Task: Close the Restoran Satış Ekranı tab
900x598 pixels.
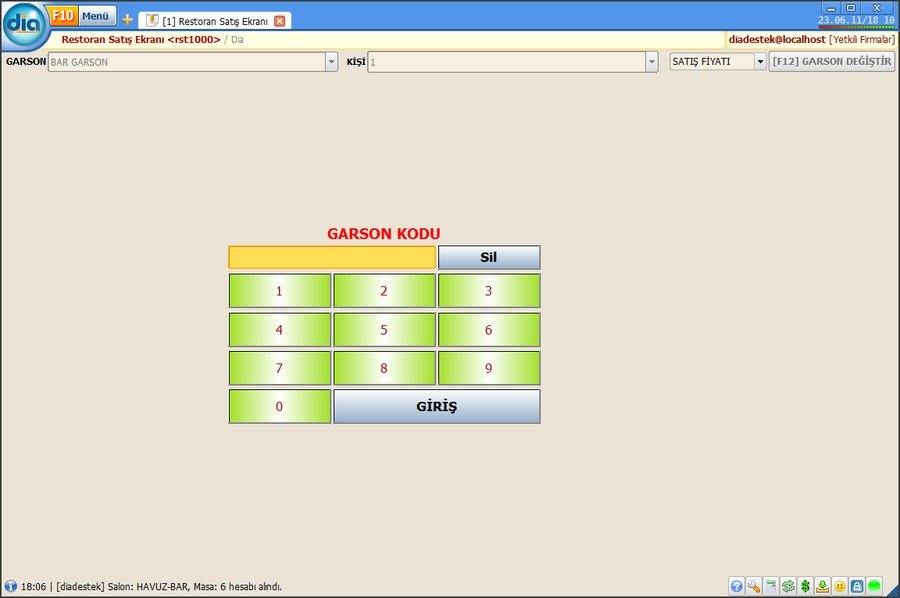Action: pos(280,21)
